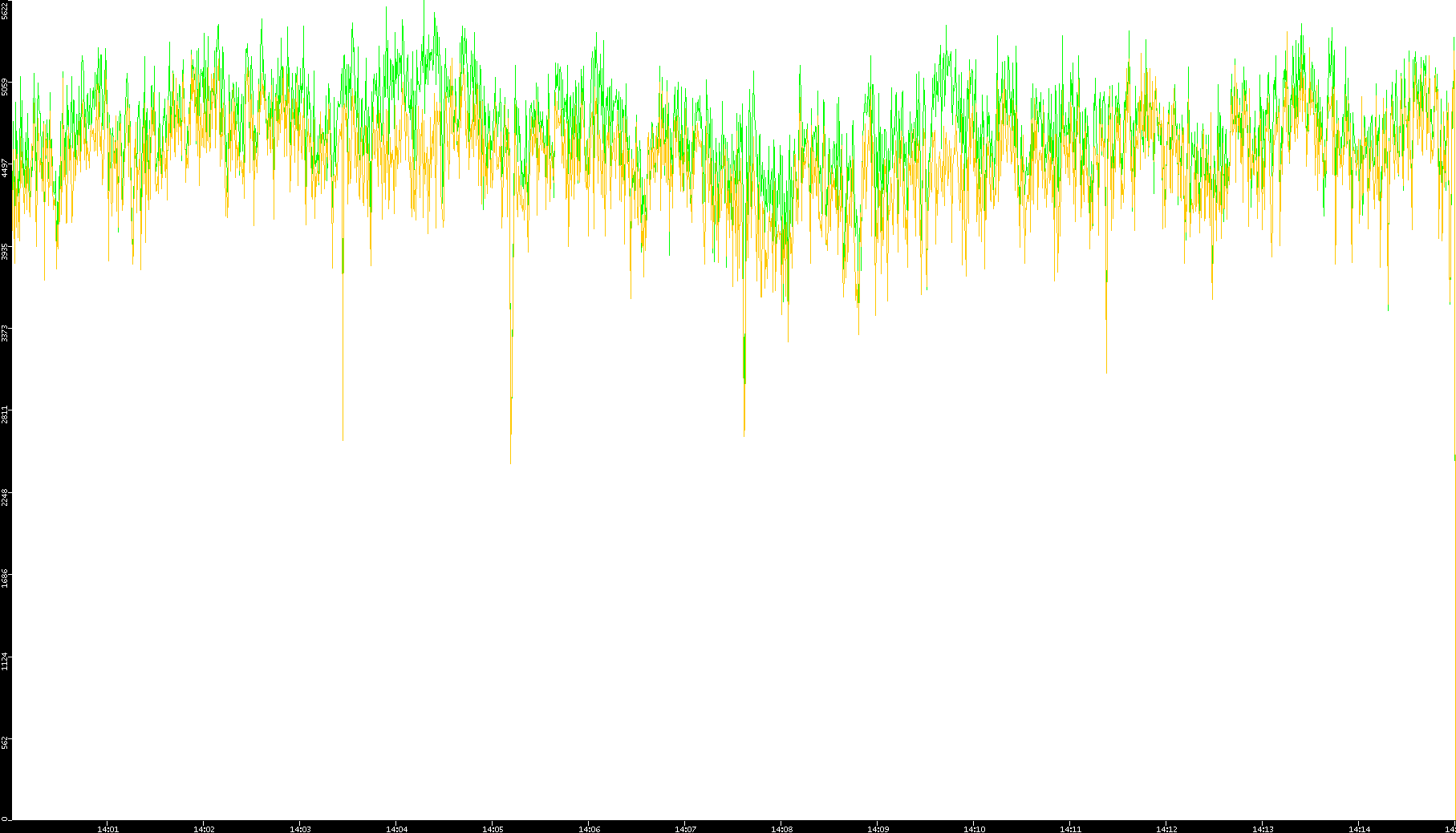
Task: Select the 1124 y-axis value label
Action: (6, 661)
